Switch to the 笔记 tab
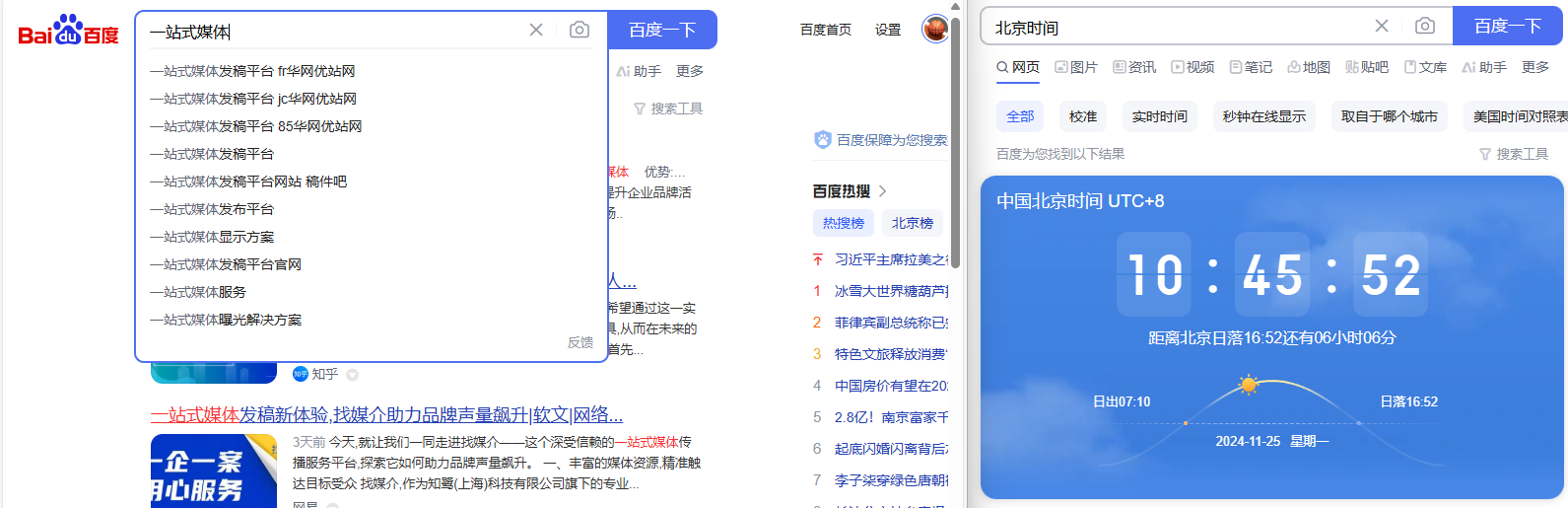The image size is (1568, 508). click(x=1251, y=67)
